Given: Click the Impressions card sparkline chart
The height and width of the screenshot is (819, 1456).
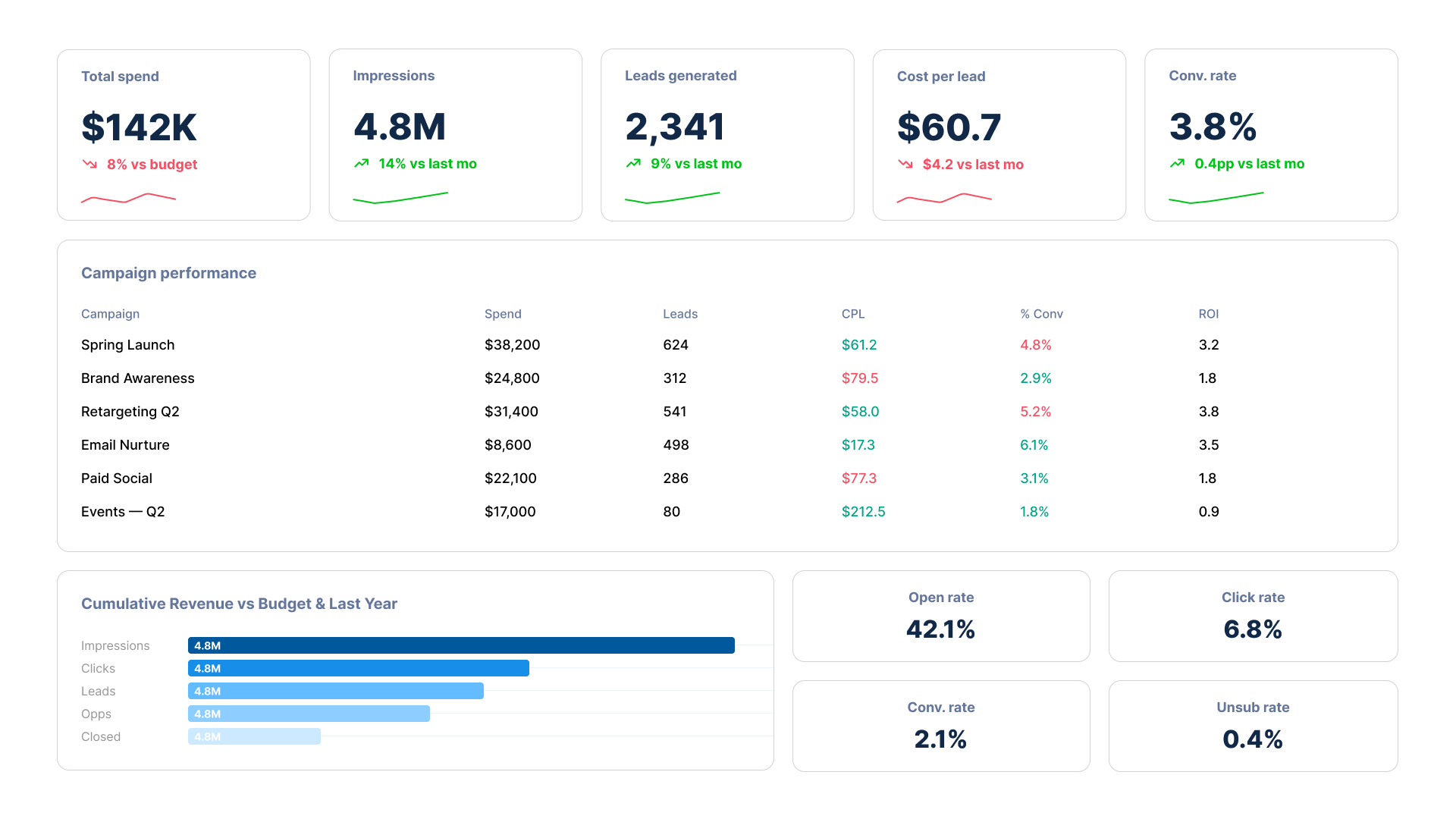Looking at the screenshot, I should pyautogui.click(x=400, y=198).
